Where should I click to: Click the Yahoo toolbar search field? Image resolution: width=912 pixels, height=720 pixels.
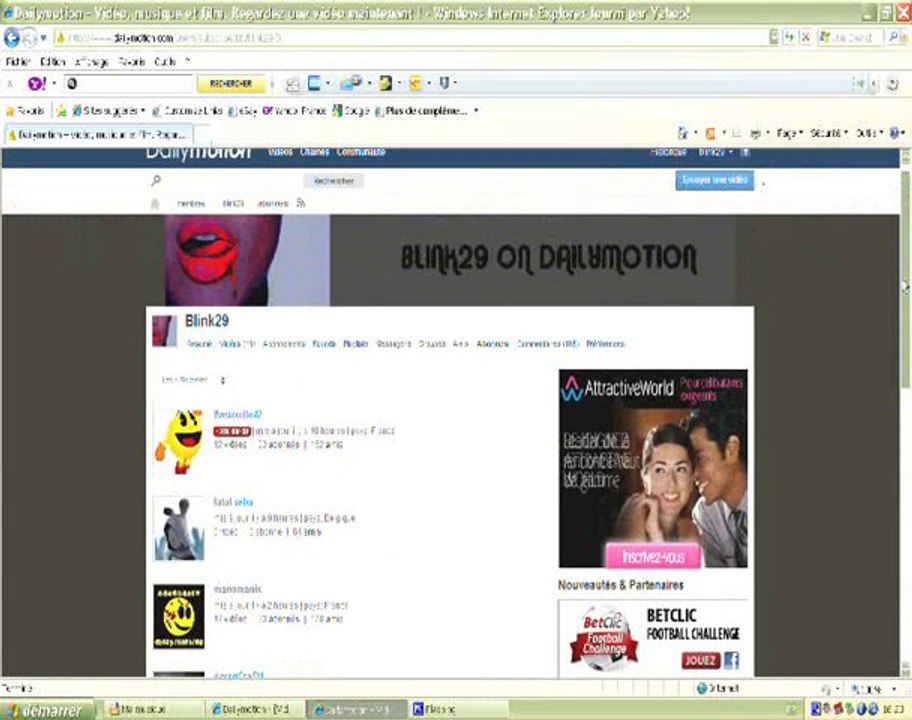point(128,84)
